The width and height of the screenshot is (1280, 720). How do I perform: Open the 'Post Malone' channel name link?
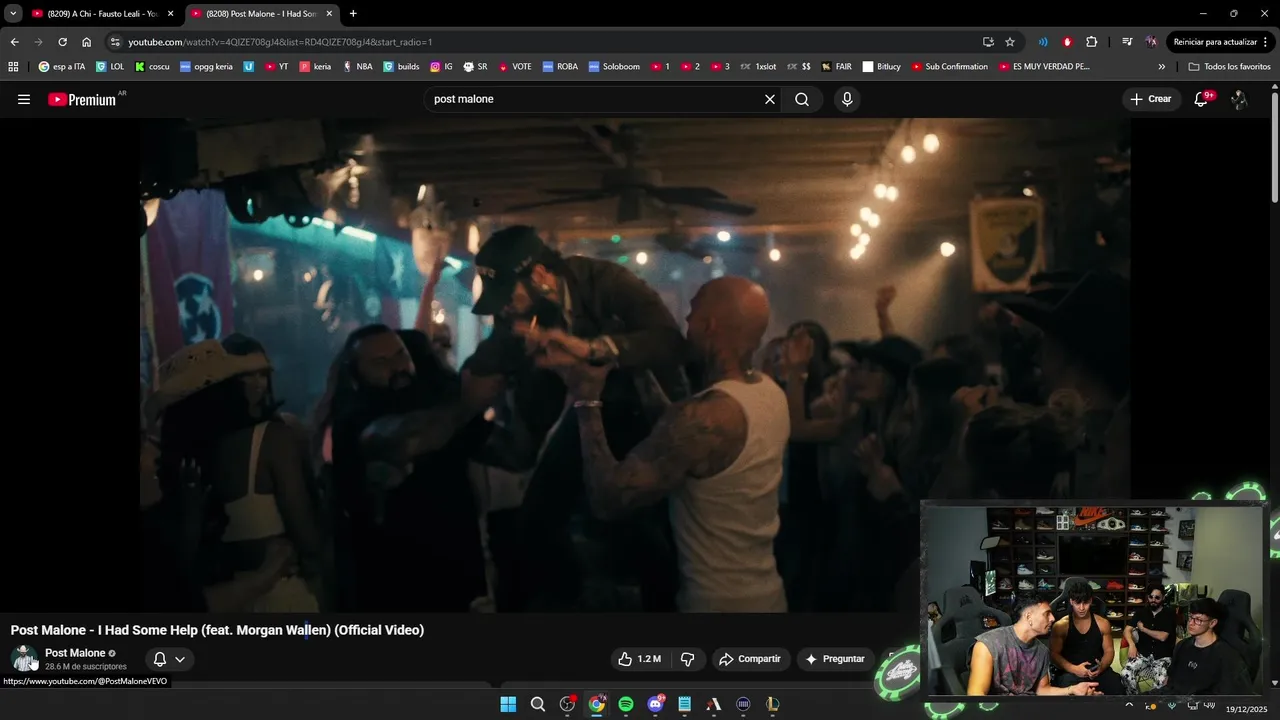click(x=75, y=653)
